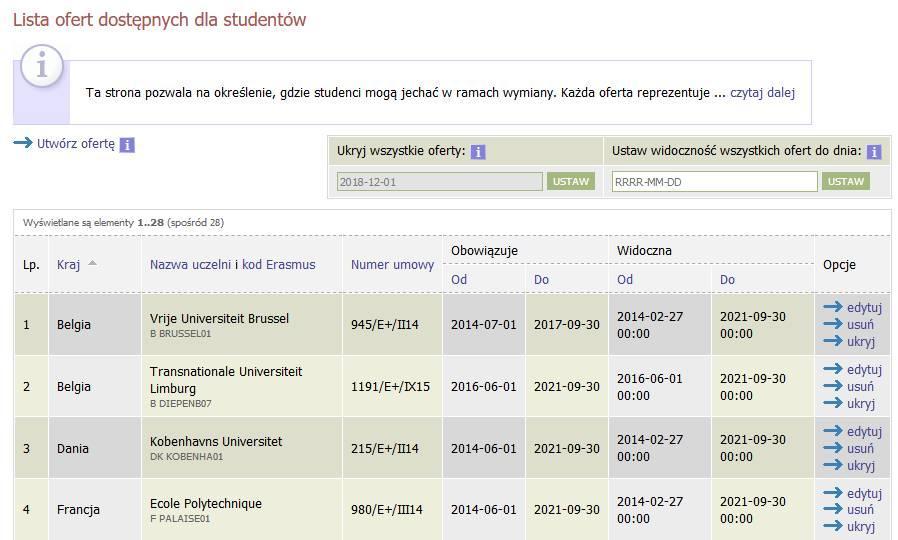Click usuń arrow icon for Kobenhavns Universitet row

click(833, 448)
